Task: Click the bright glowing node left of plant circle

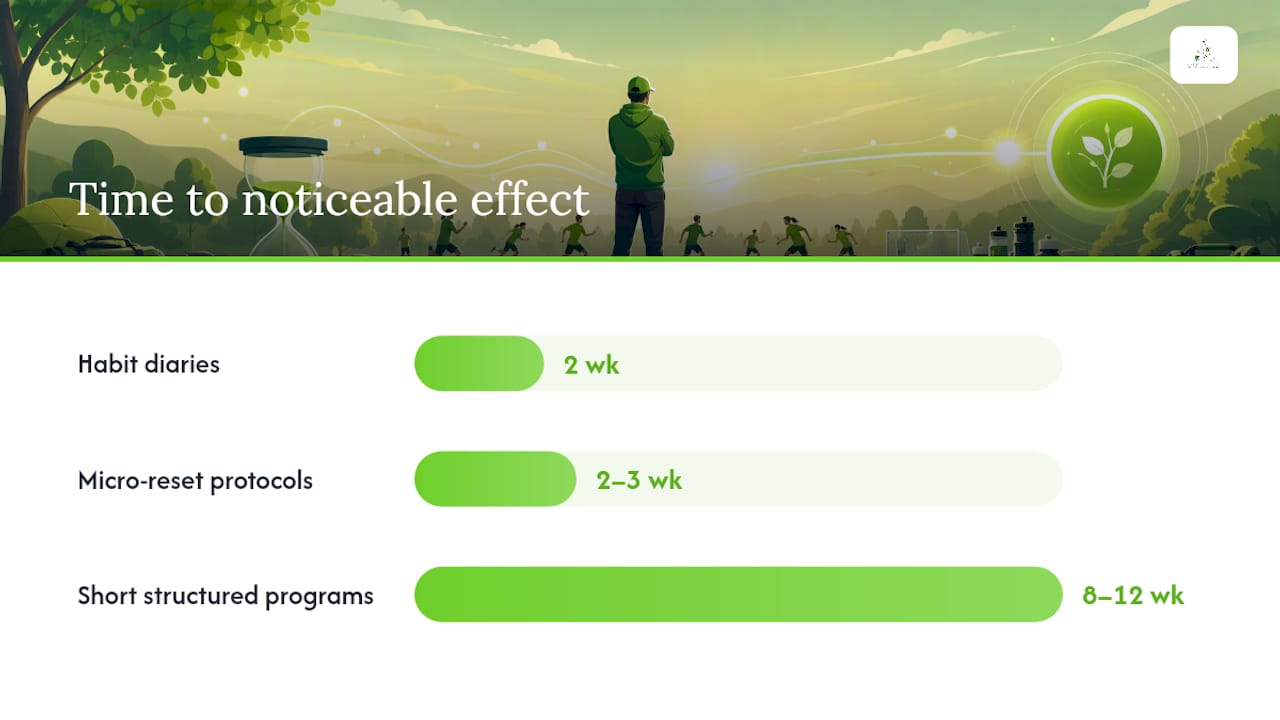Action: pos(1007,152)
